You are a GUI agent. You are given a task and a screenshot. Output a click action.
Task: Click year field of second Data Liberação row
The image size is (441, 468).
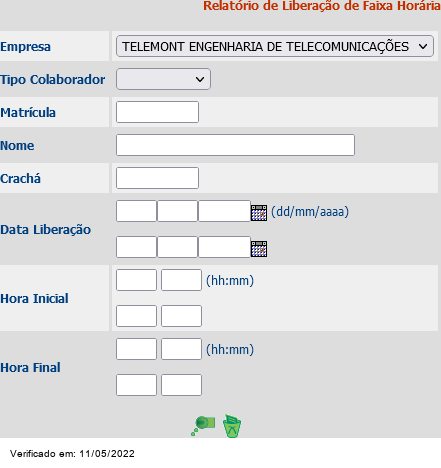tap(224, 247)
